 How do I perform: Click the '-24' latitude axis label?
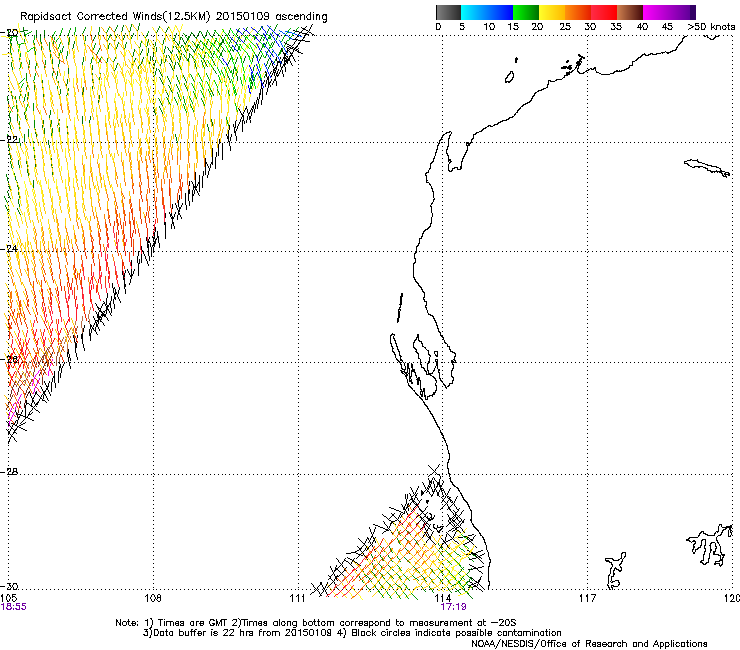[9, 248]
